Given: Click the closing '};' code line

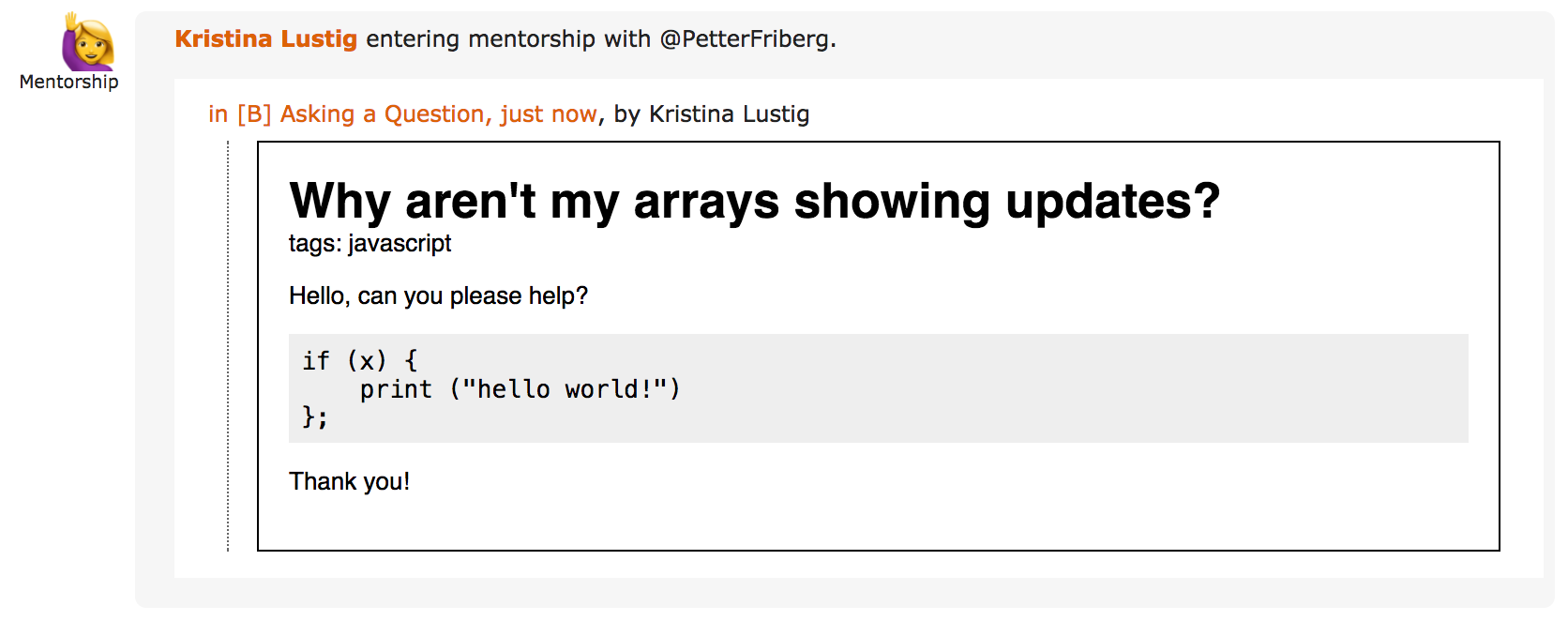Looking at the screenshot, I should coord(315,417).
